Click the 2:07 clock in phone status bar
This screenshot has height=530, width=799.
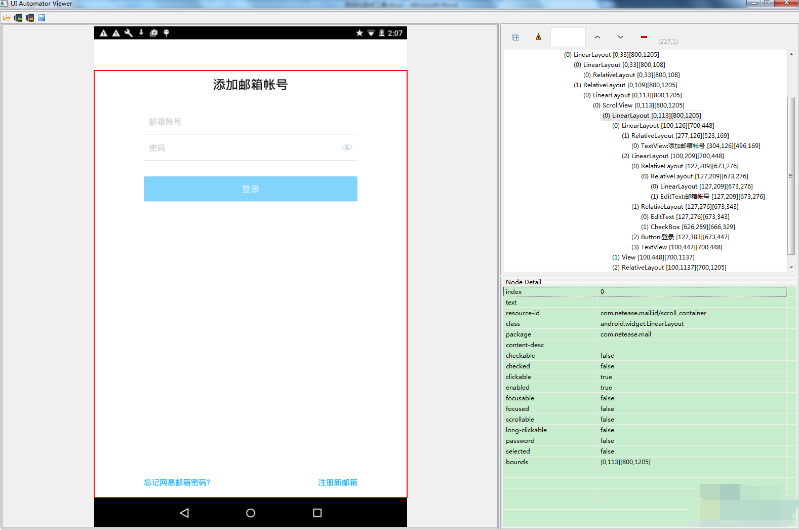click(x=395, y=33)
